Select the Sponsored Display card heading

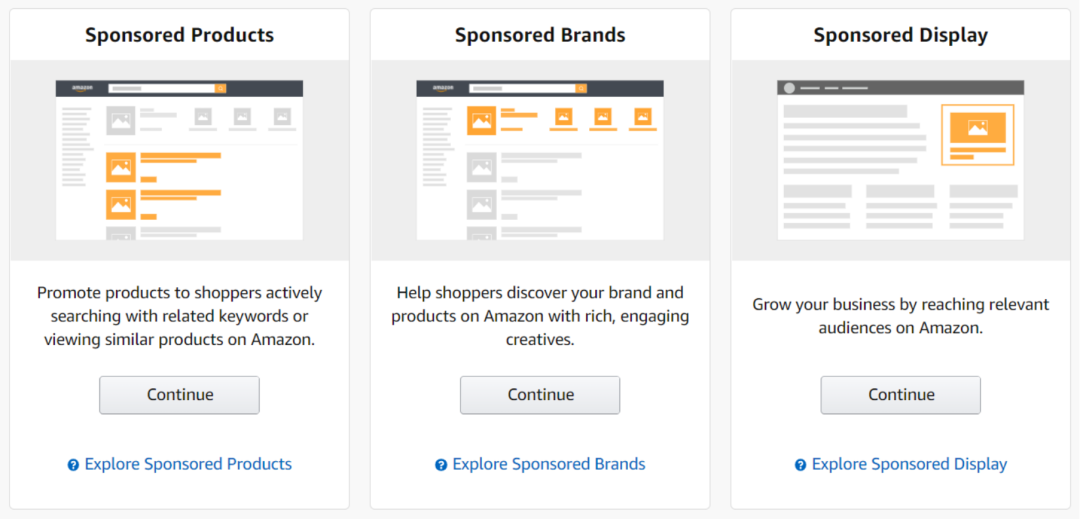click(x=901, y=35)
